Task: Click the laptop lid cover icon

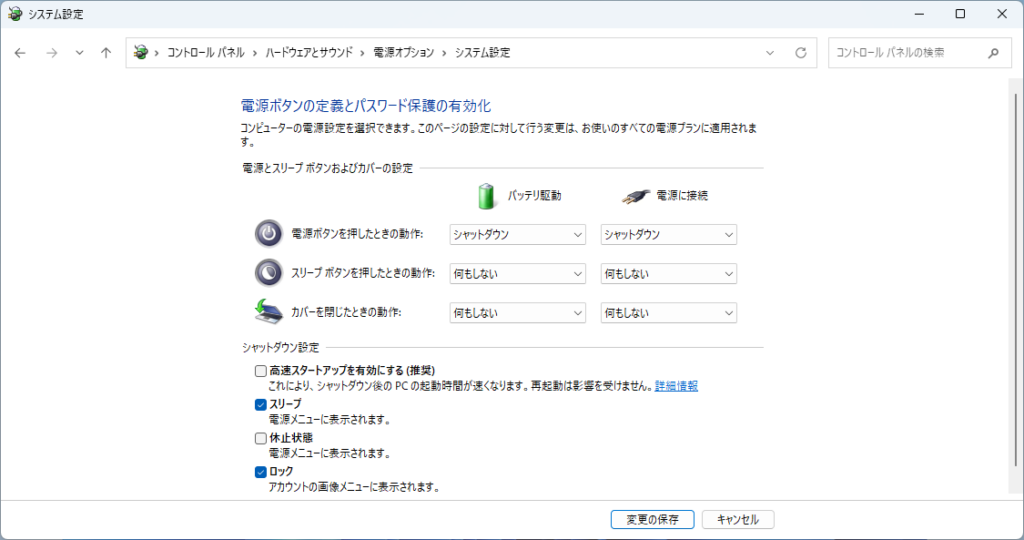Action: click(268, 312)
